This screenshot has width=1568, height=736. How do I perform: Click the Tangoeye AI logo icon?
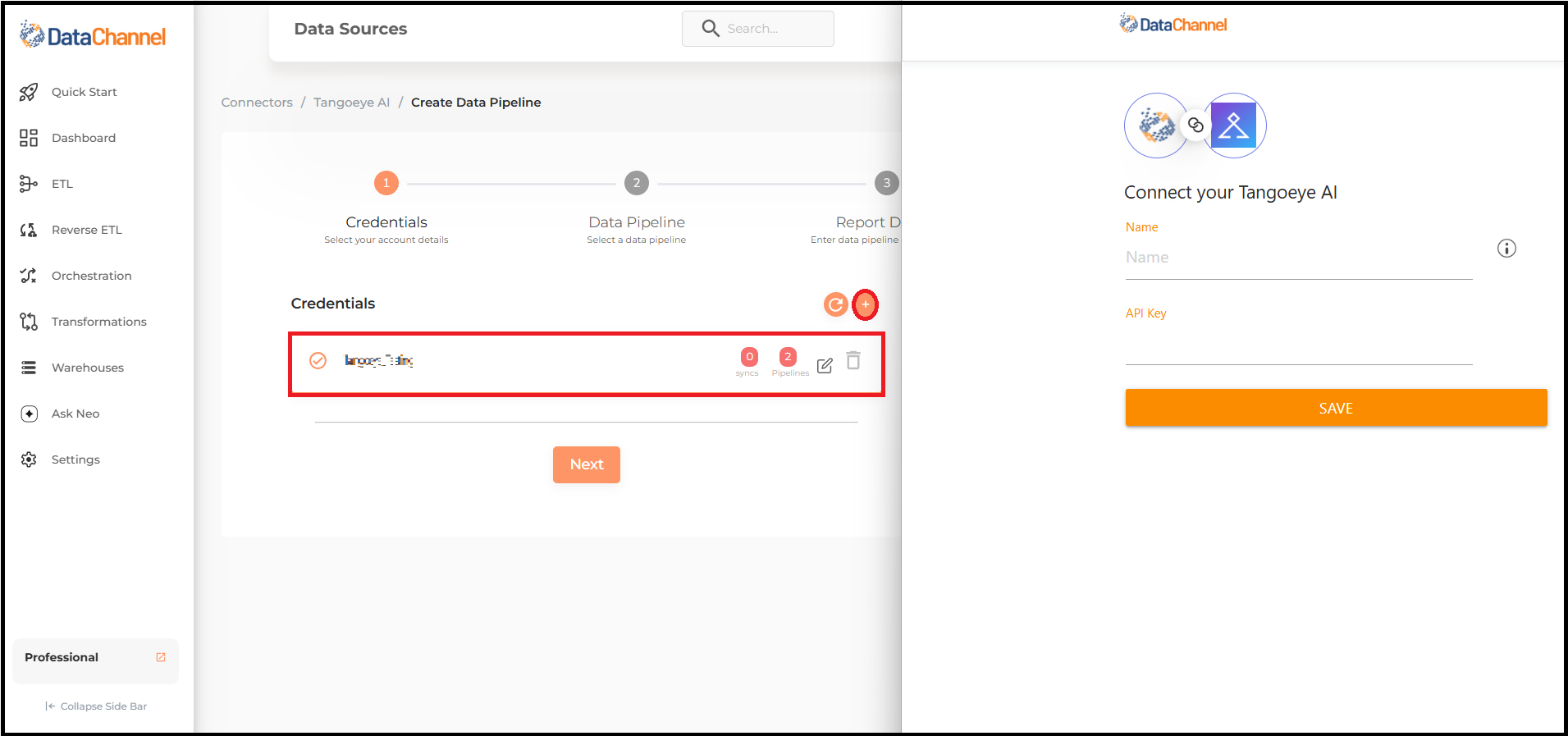1234,126
